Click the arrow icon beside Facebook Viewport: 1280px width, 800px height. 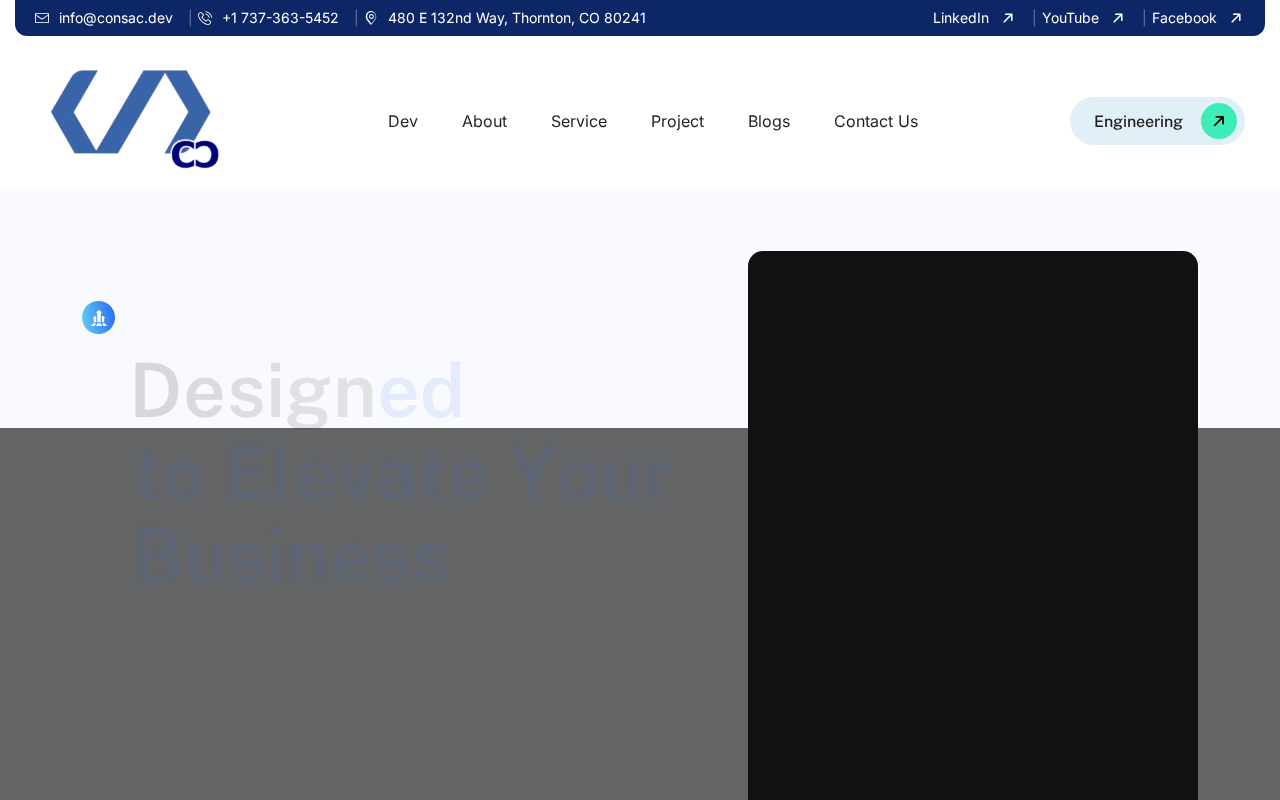tap(1236, 18)
